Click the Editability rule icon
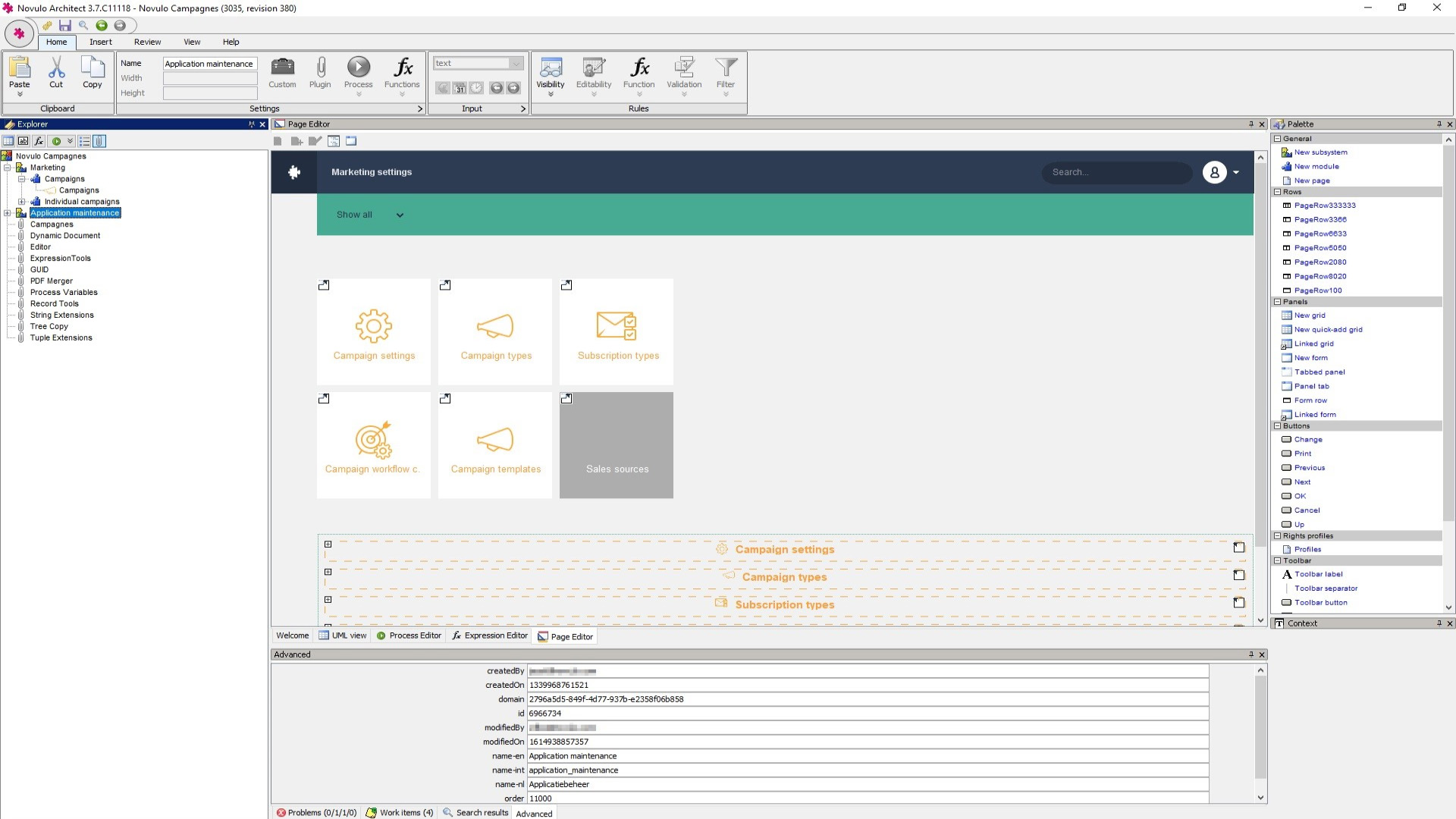1456x819 pixels. pyautogui.click(x=594, y=67)
